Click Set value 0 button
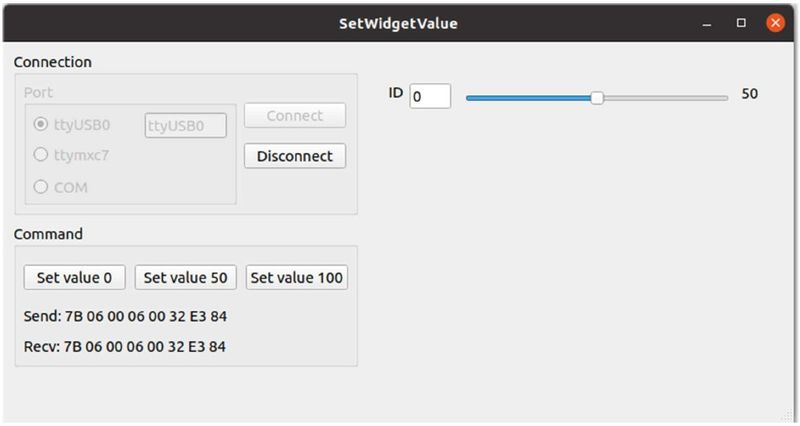This screenshot has width=800, height=426. tap(75, 277)
